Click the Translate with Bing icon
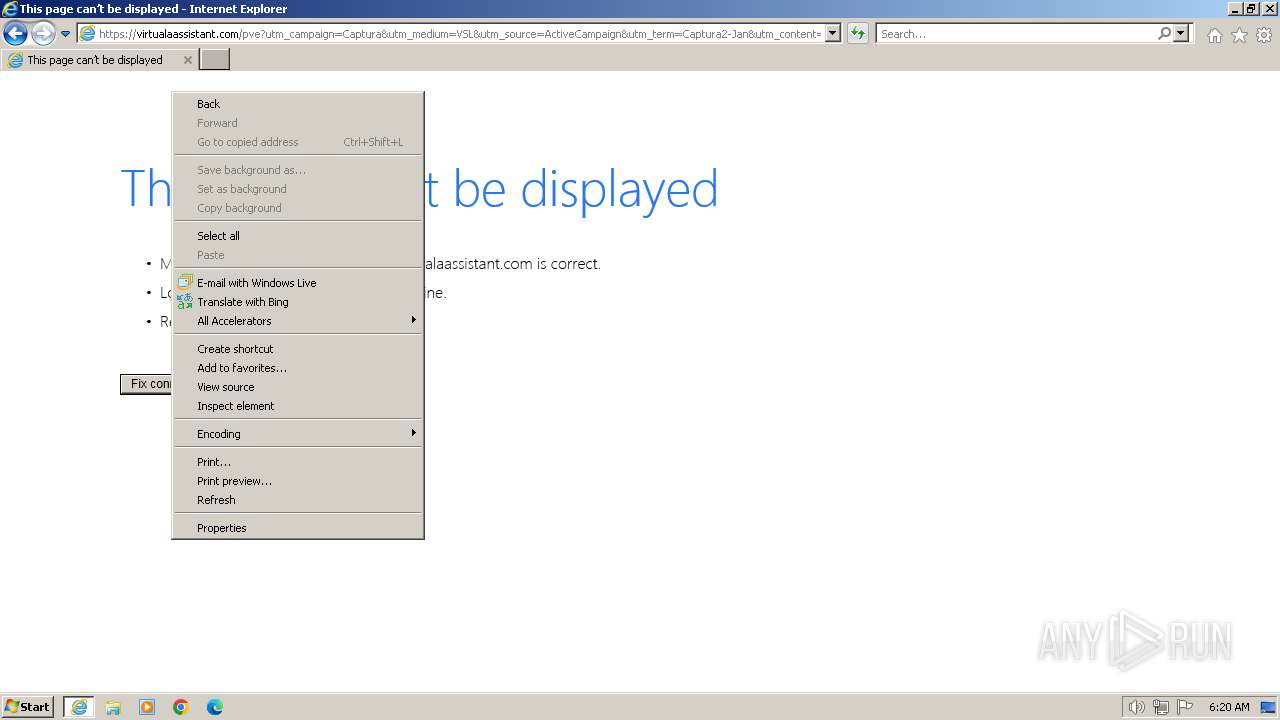1280x720 pixels. [x=184, y=301]
